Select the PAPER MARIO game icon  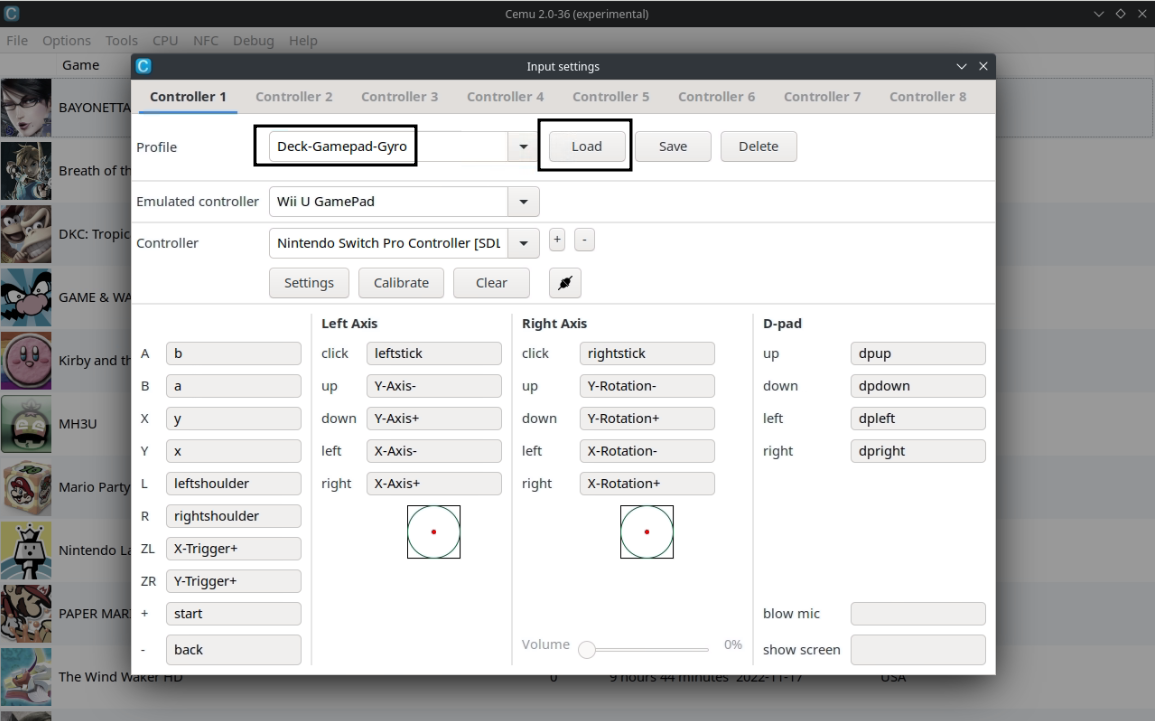pyautogui.click(x=27, y=614)
